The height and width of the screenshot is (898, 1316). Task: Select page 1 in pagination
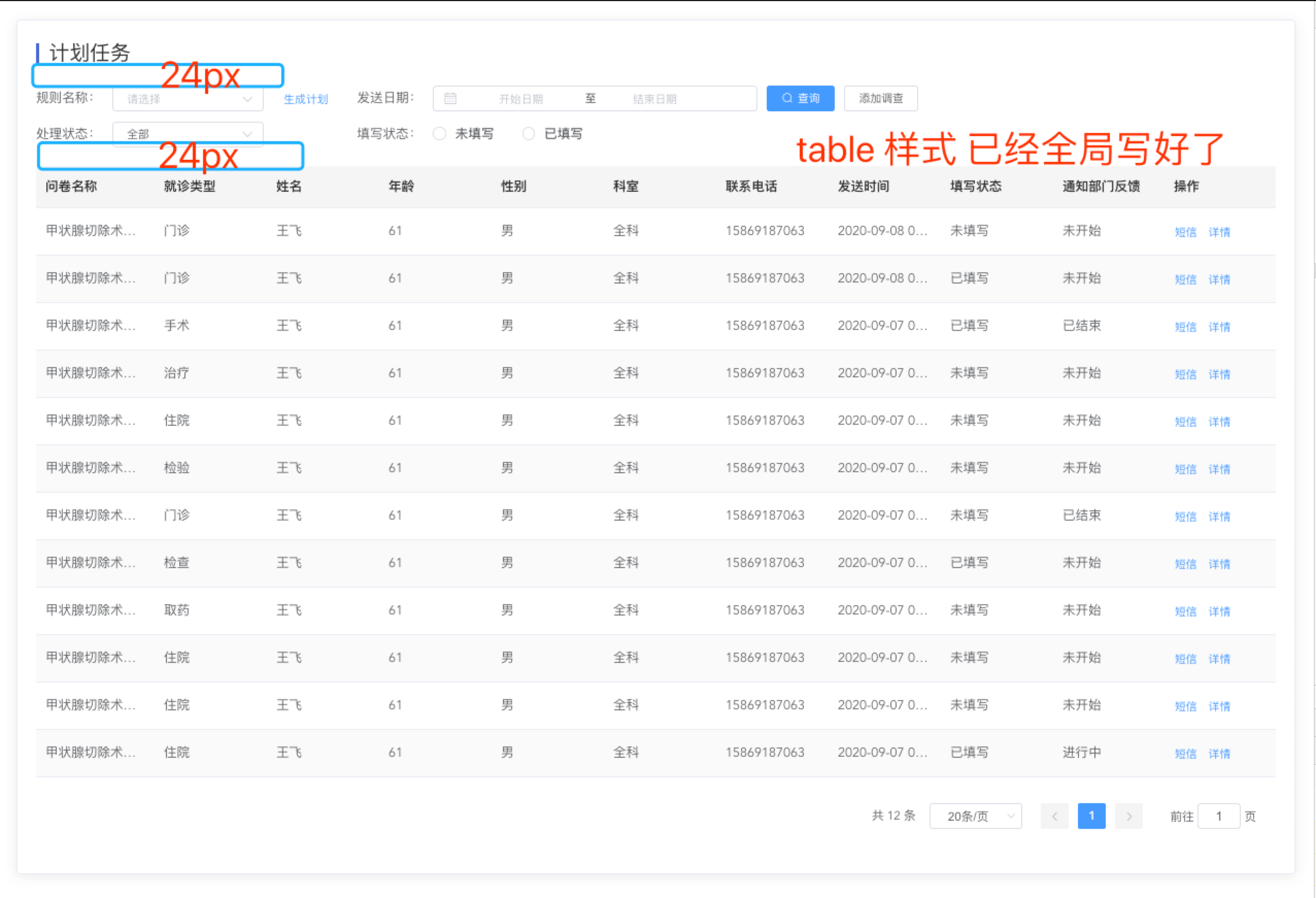click(1091, 816)
